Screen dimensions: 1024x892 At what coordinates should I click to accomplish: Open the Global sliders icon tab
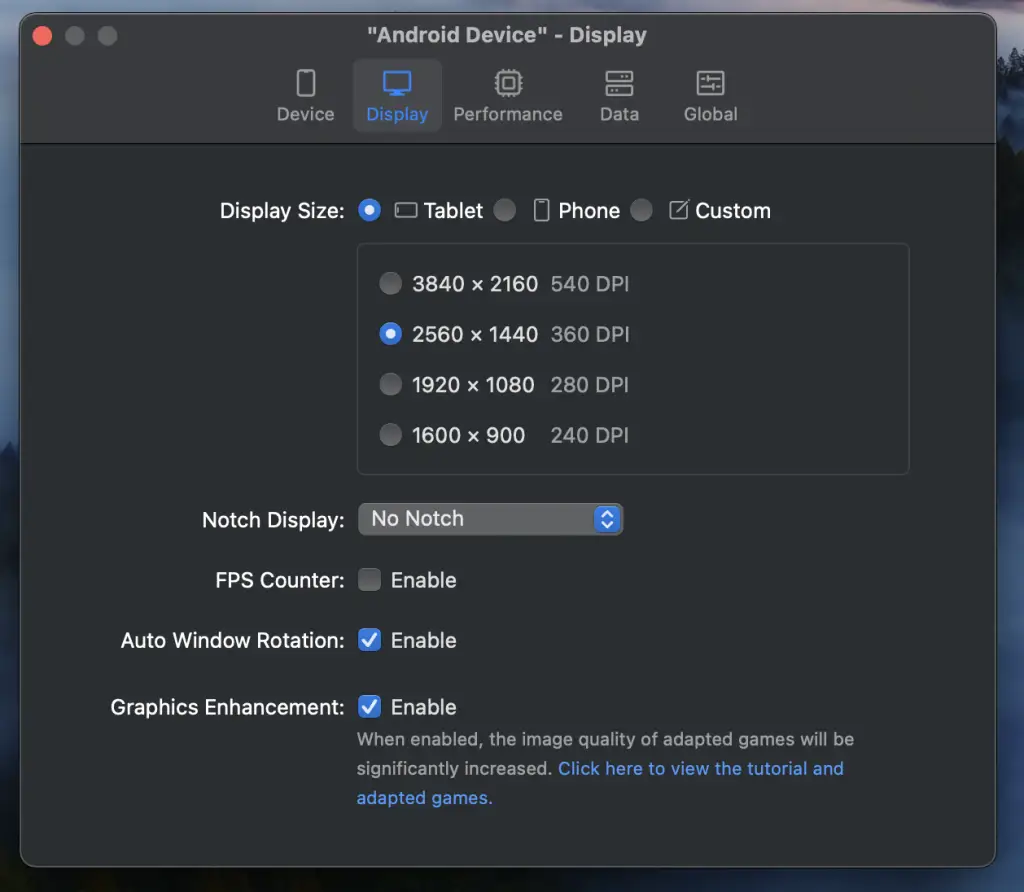click(x=710, y=82)
